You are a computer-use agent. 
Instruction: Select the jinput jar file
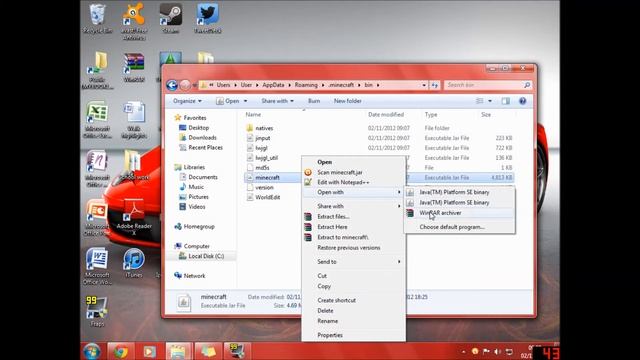[x=262, y=138]
